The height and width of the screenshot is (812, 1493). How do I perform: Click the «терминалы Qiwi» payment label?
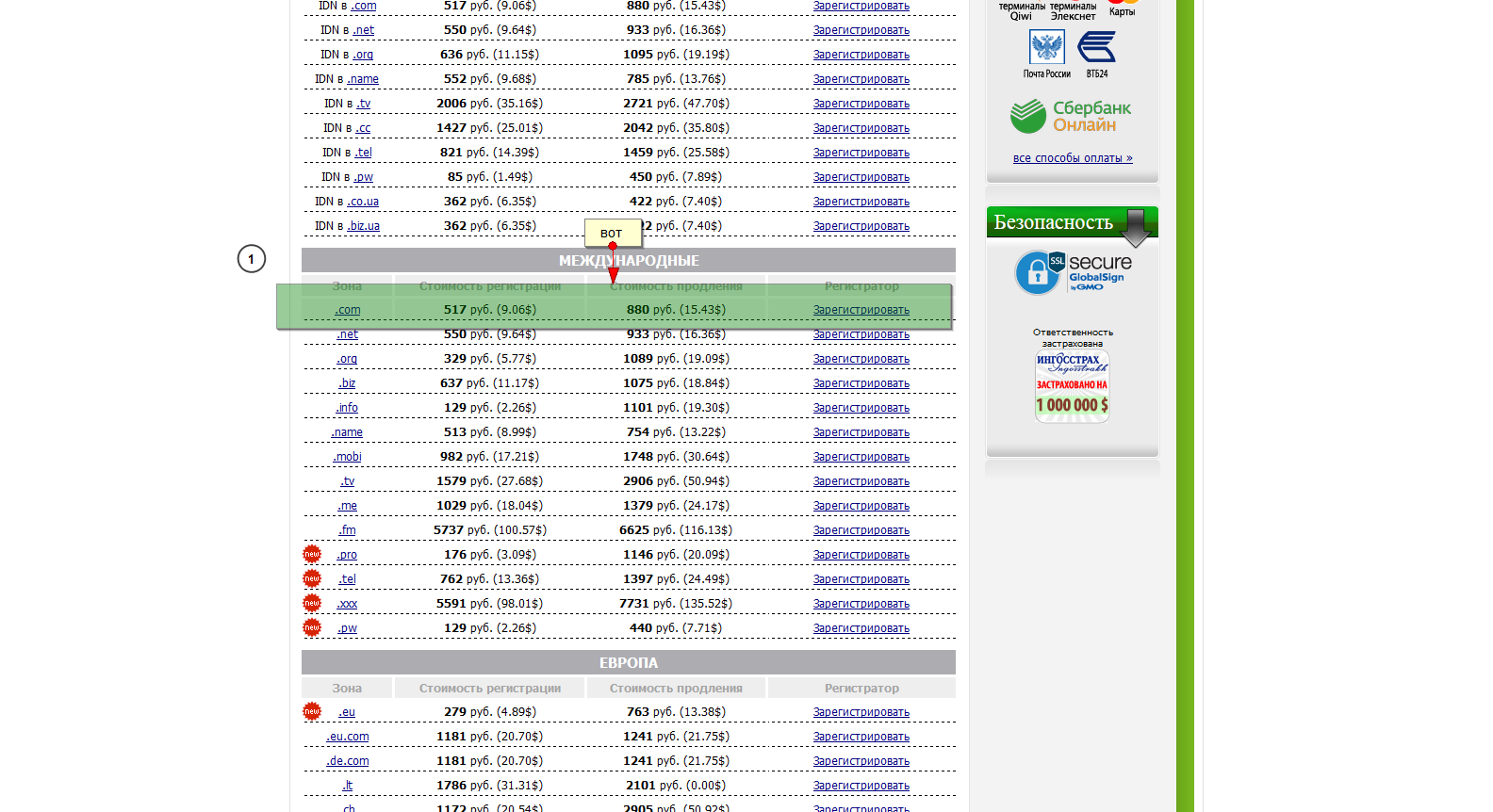click(1022, 11)
